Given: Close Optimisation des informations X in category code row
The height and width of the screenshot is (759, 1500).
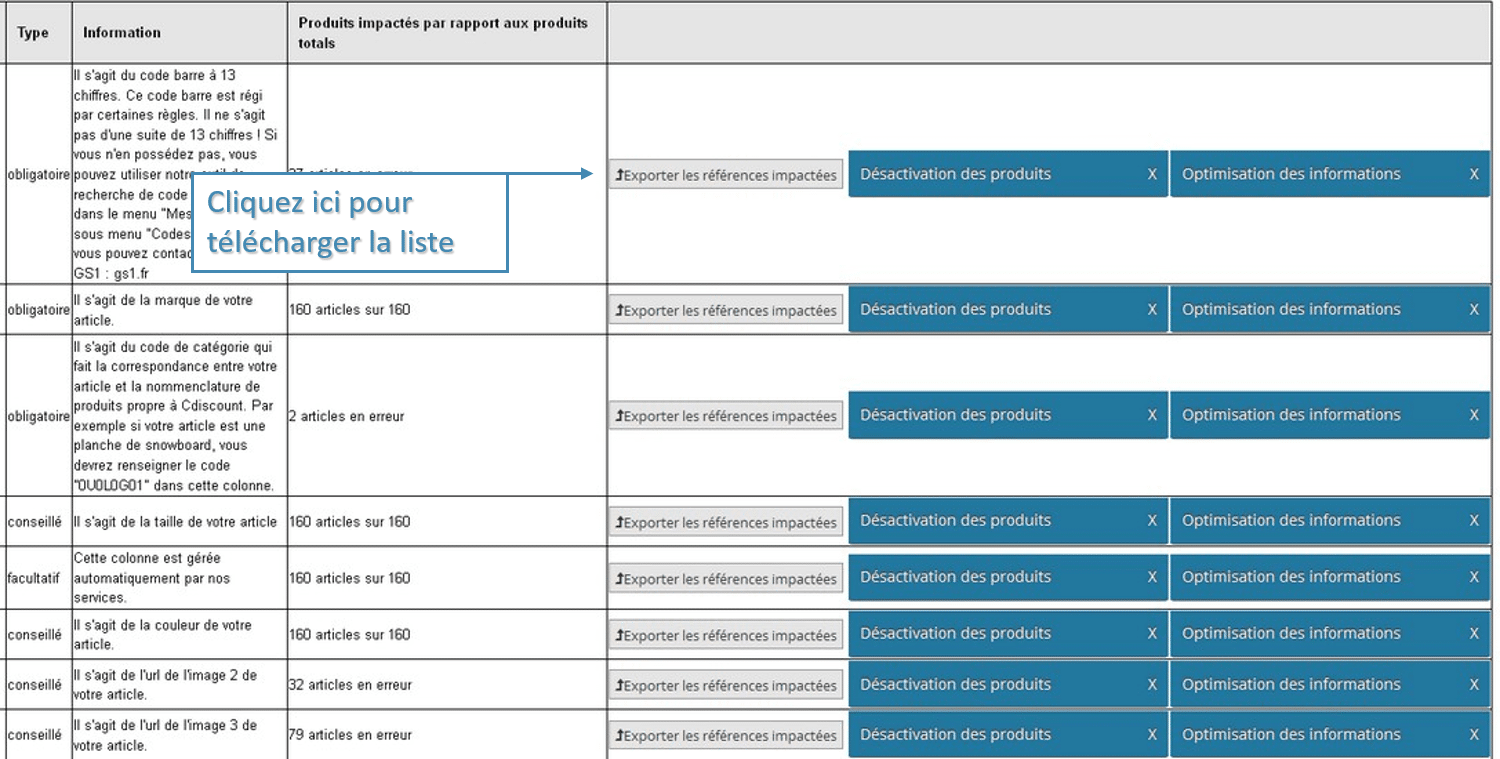Looking at the screenshot, I should coord(1474,415).
